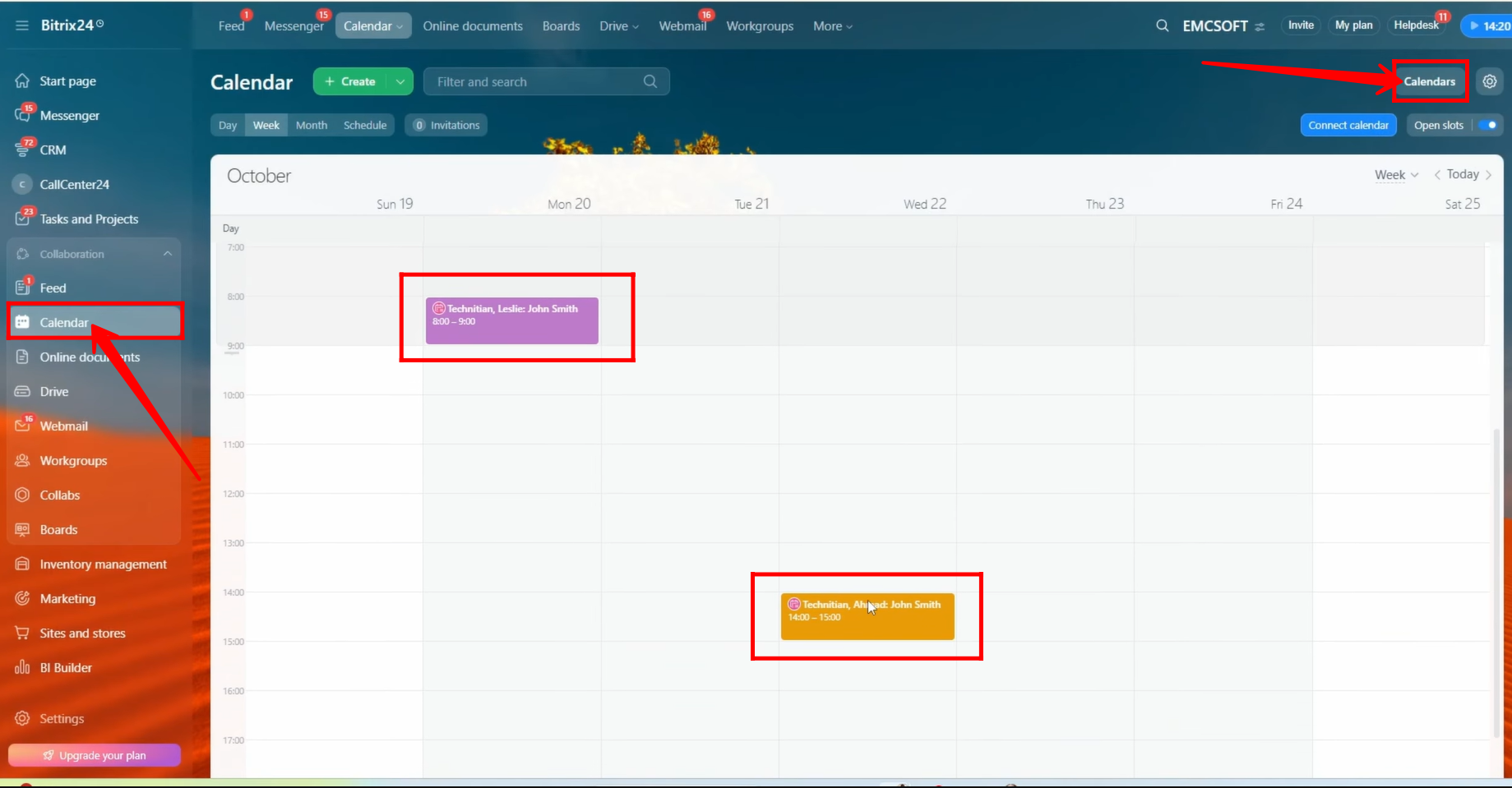This screenshot has width=1512, height=788.
Task: Open CRM from the left sidebar
Action: pyautogui.click(x=53, y=150)
